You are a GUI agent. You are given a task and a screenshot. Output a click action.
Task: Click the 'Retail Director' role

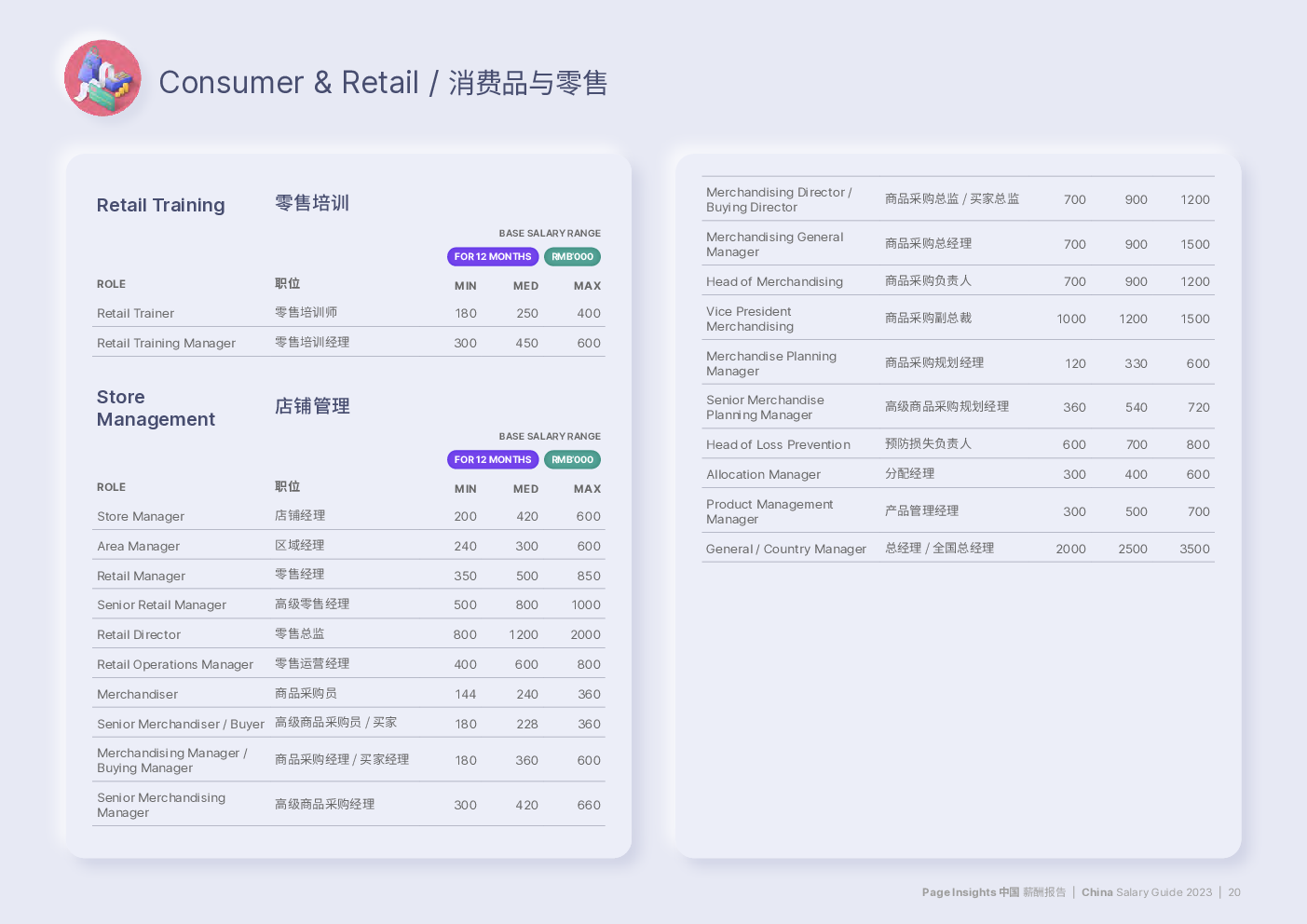[139, 634]
